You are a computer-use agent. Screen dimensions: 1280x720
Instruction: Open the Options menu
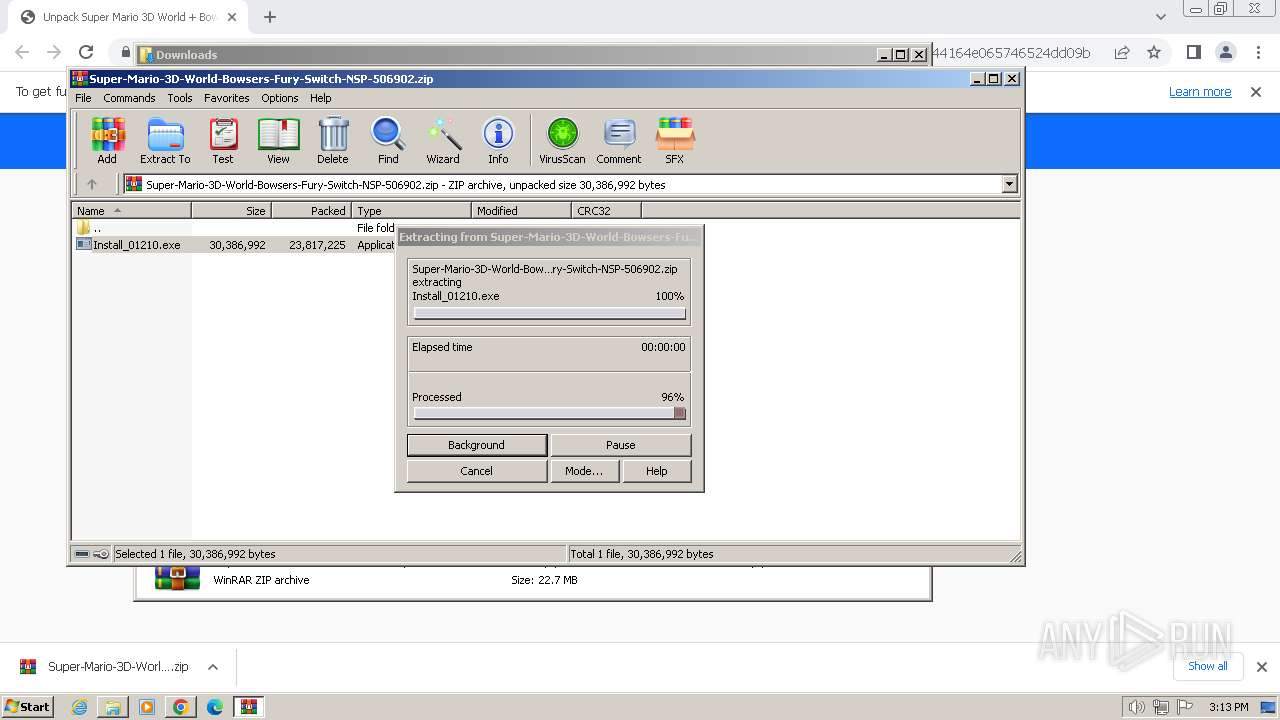pos(280,98)
